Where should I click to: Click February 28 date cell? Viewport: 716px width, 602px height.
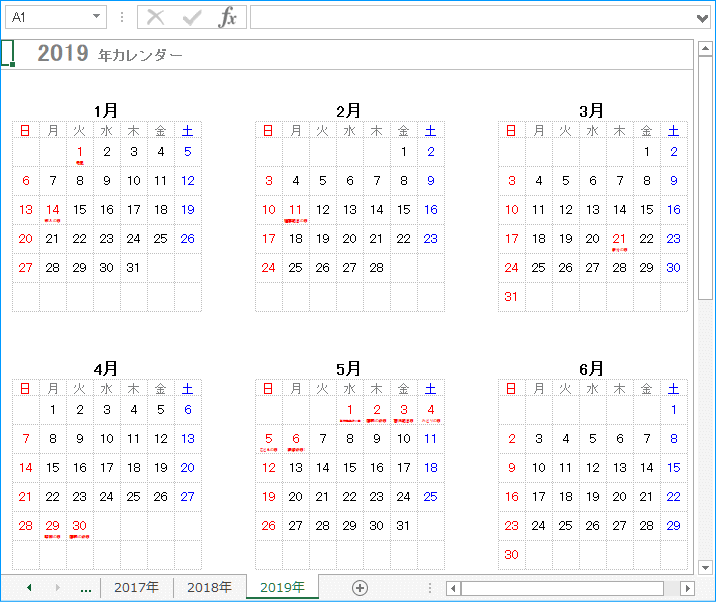377,268
